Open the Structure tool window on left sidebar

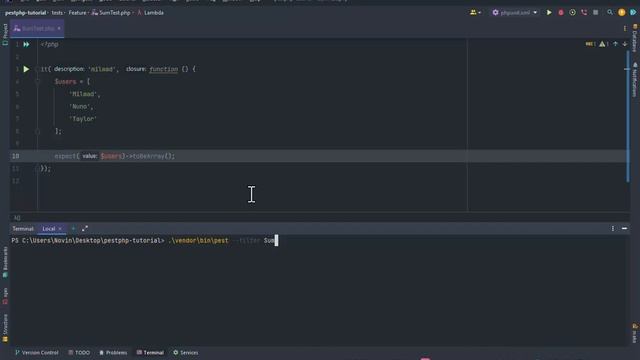(5, 328)
